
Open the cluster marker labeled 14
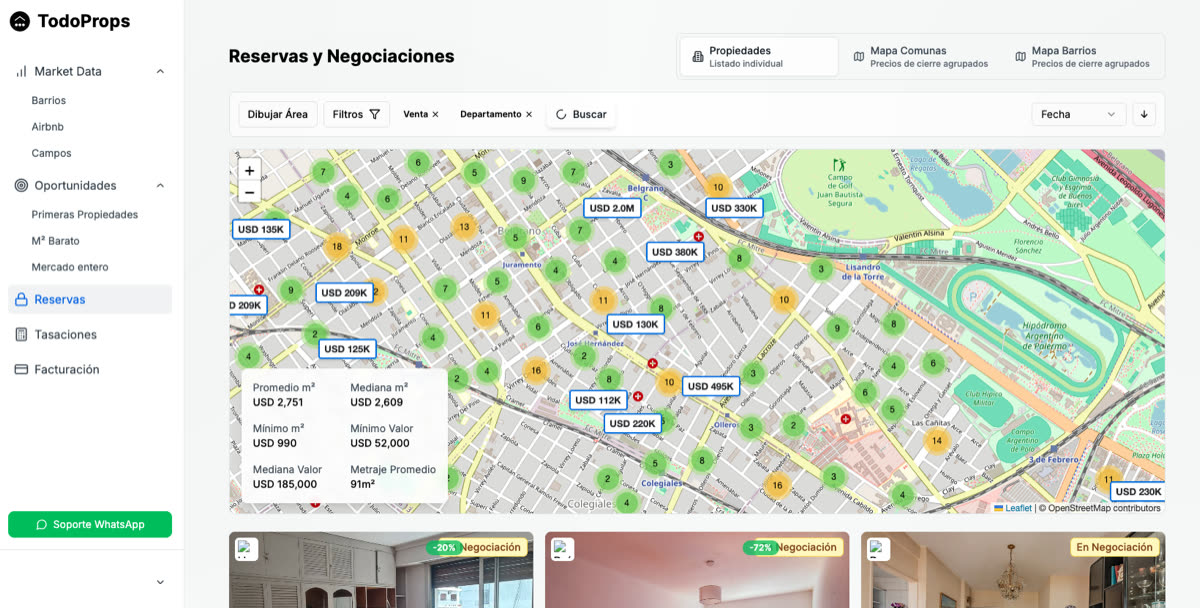[x=936, y=441]
